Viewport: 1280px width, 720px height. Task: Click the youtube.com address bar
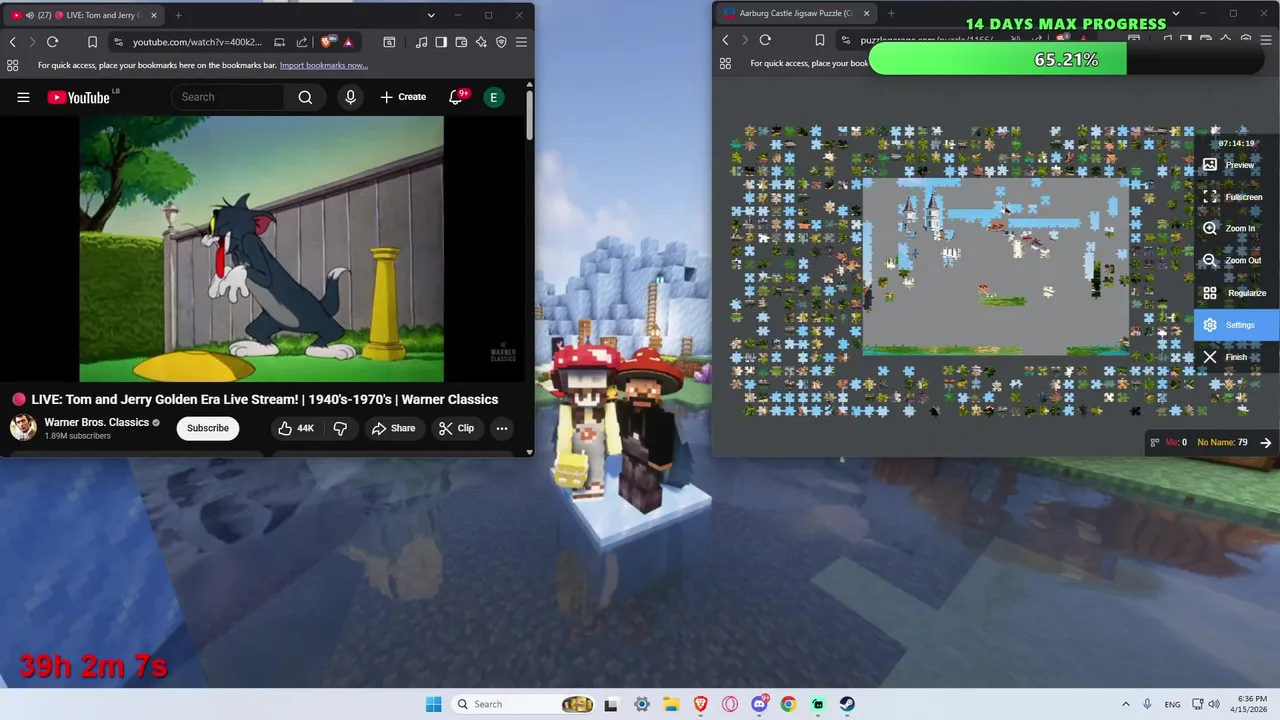pyautogui.click(x=197, y=42)
